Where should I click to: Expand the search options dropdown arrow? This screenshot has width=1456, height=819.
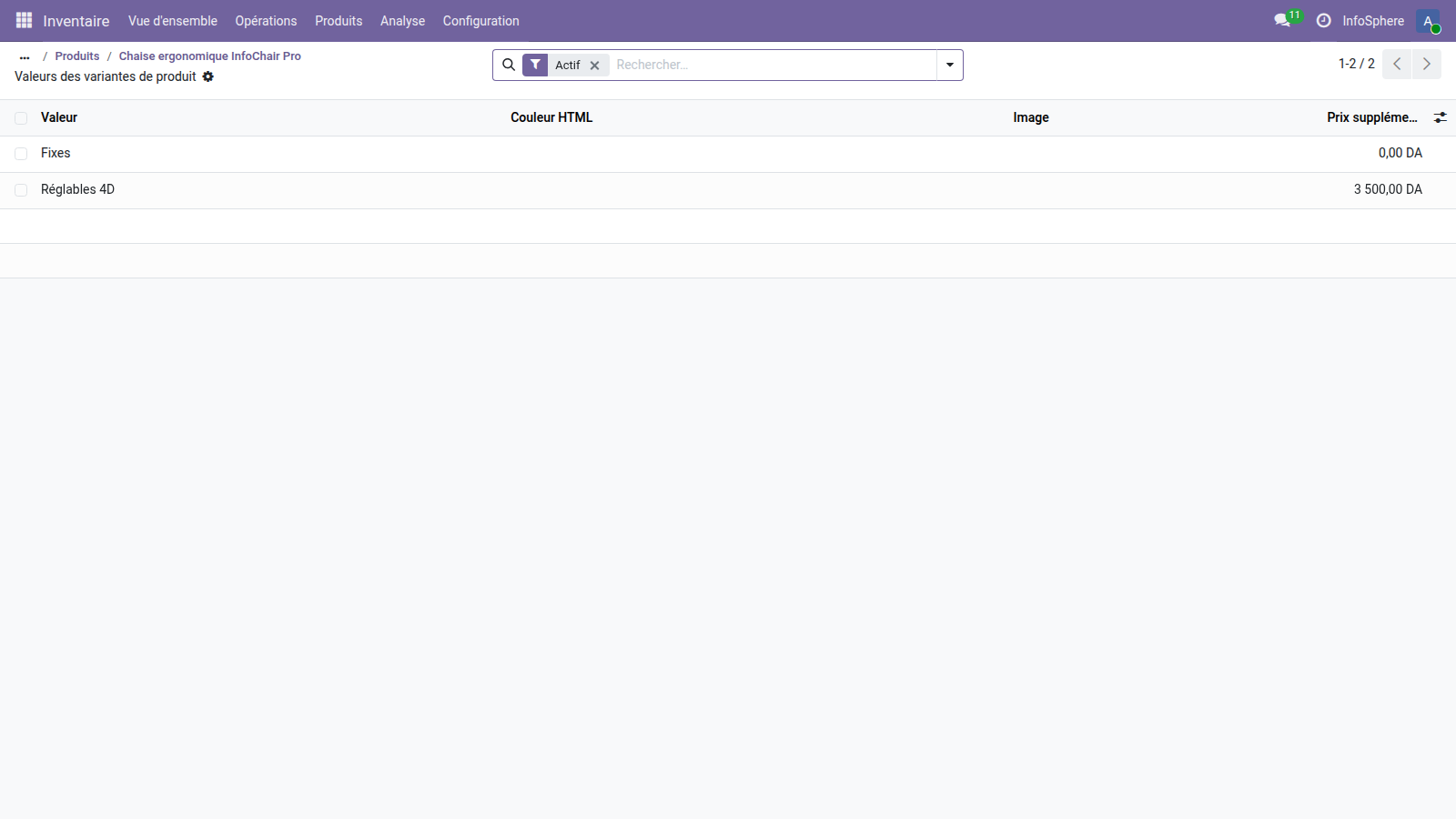[949, 65]
